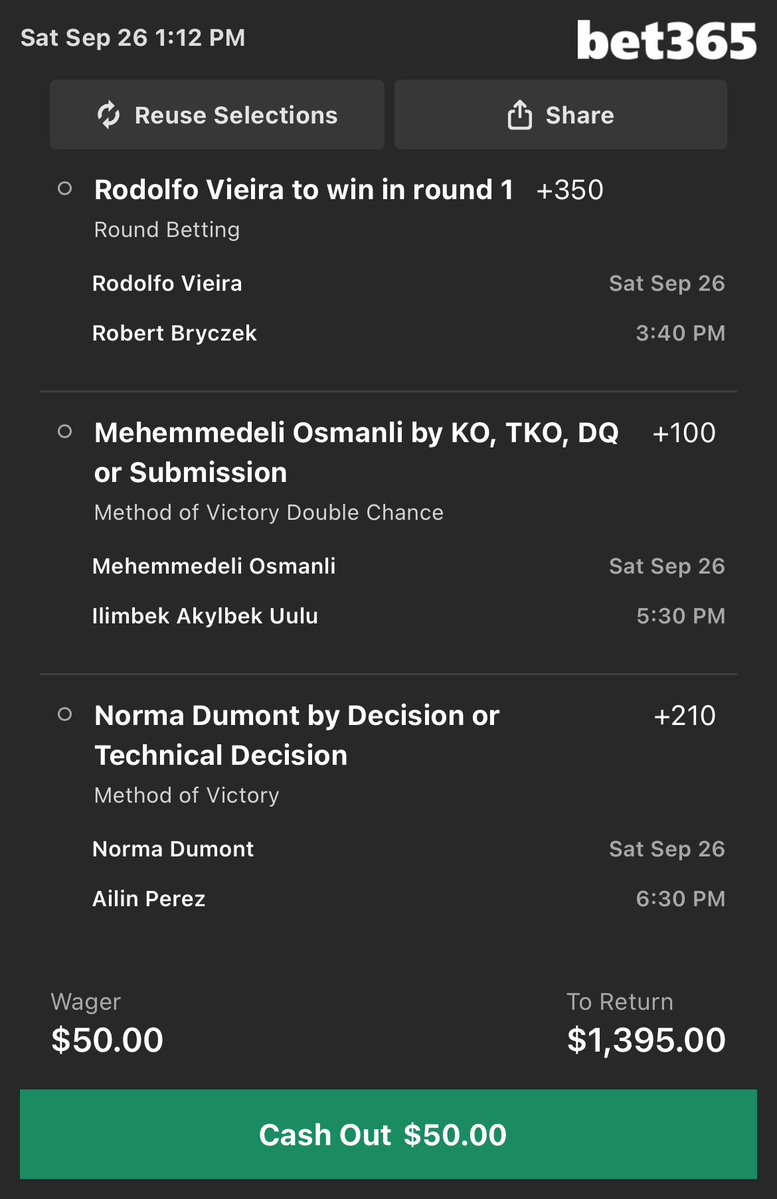Click the +100 odds value
Screen dimensions: 777x1199
coord(684,433)
